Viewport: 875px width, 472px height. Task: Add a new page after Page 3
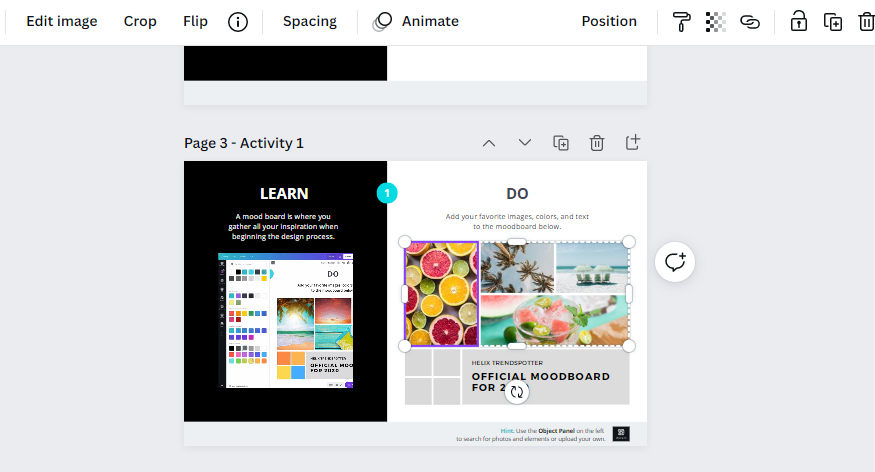632,142
